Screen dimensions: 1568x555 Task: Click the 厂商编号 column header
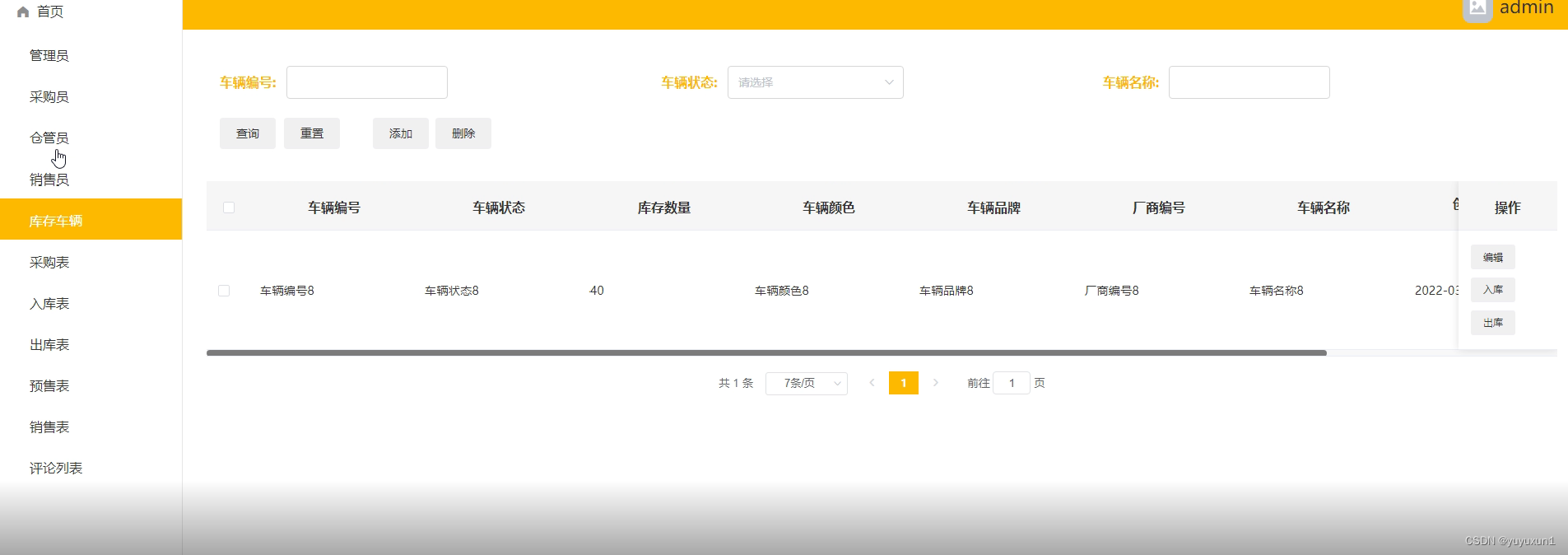(1159, 208)
